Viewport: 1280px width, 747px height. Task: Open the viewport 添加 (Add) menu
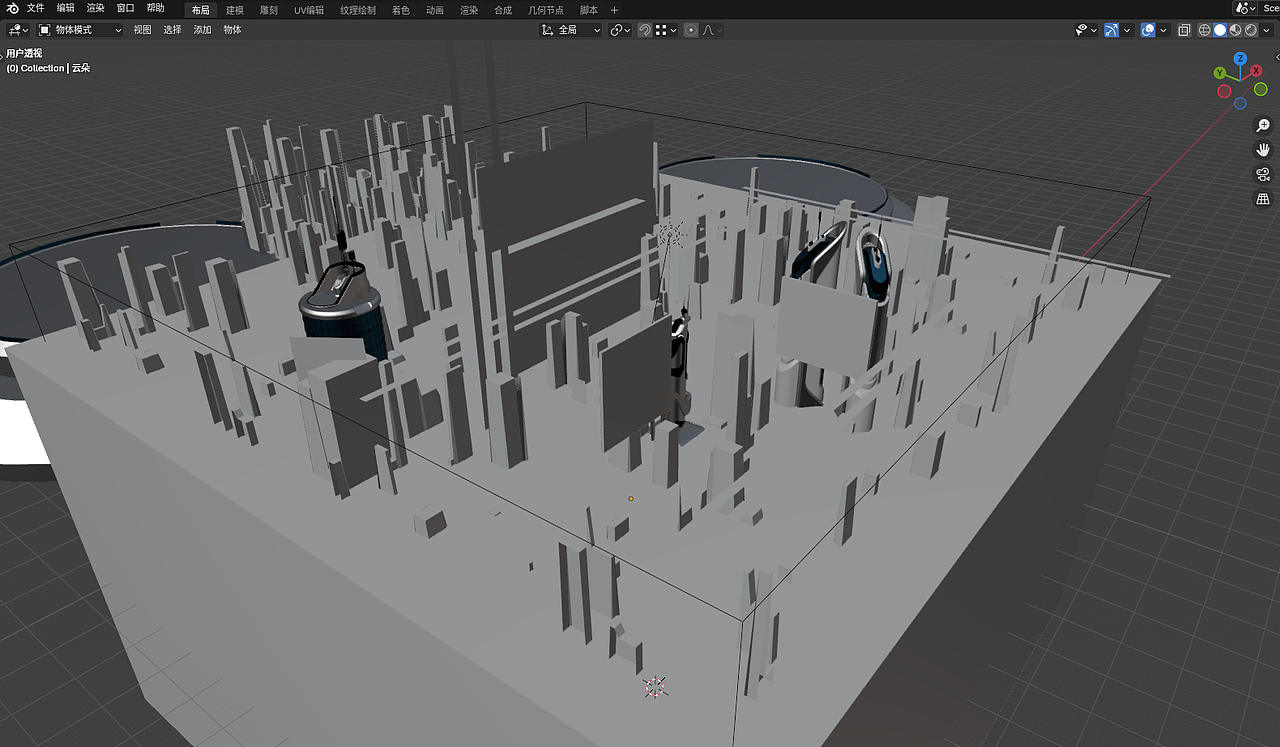tap(203, 30)
